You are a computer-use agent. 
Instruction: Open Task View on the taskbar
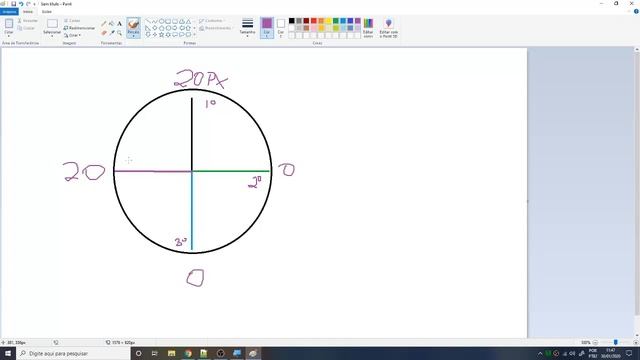[155, 353]
